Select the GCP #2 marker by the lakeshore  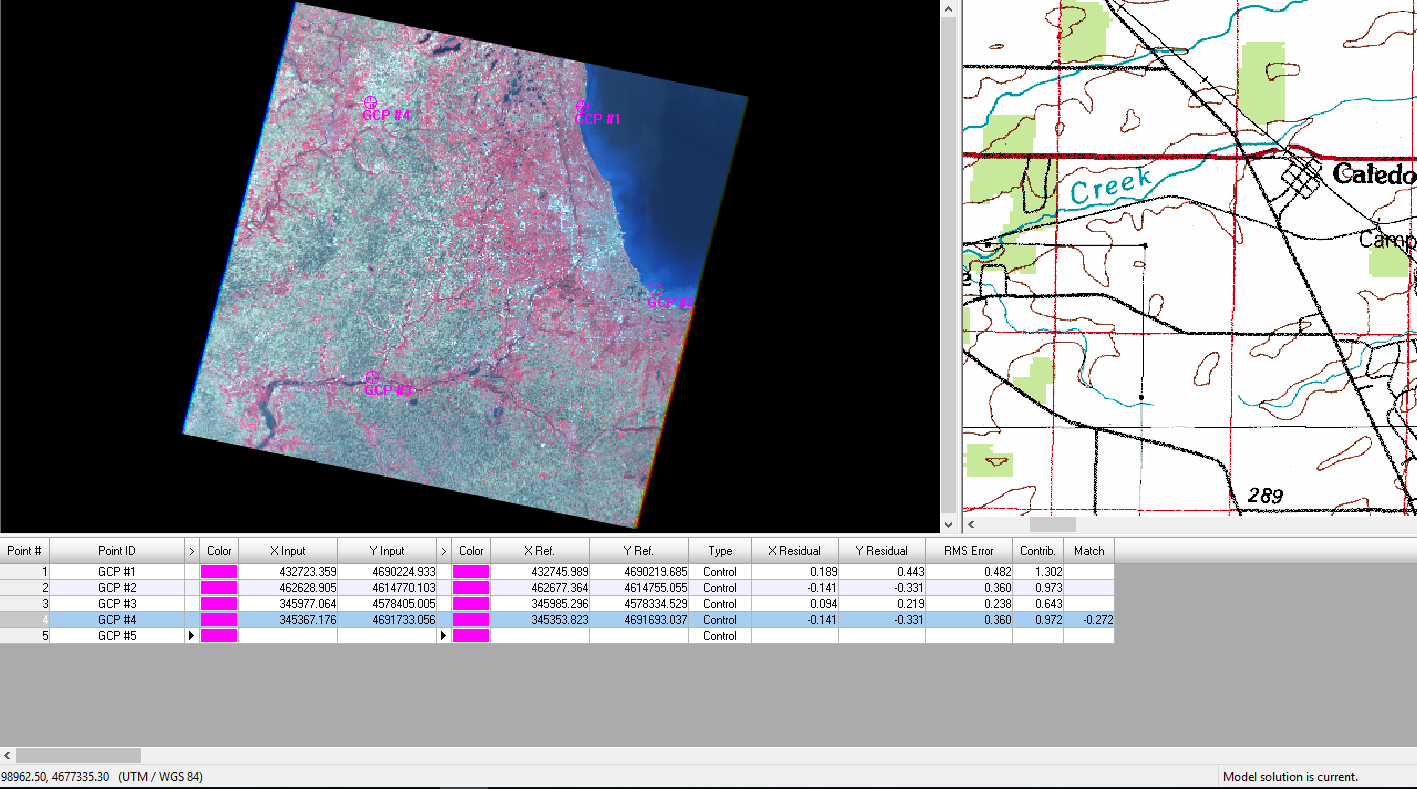(x=655, y=290)
